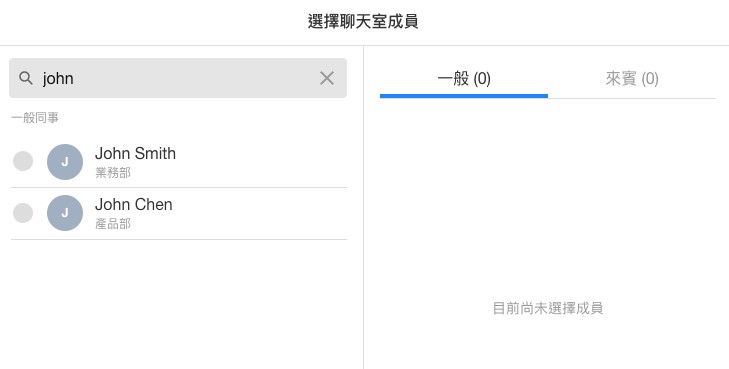The image size is (729, 369).
Task: Click the 目前尚未選擇成員 placeholder text
Action: (548, 308)
